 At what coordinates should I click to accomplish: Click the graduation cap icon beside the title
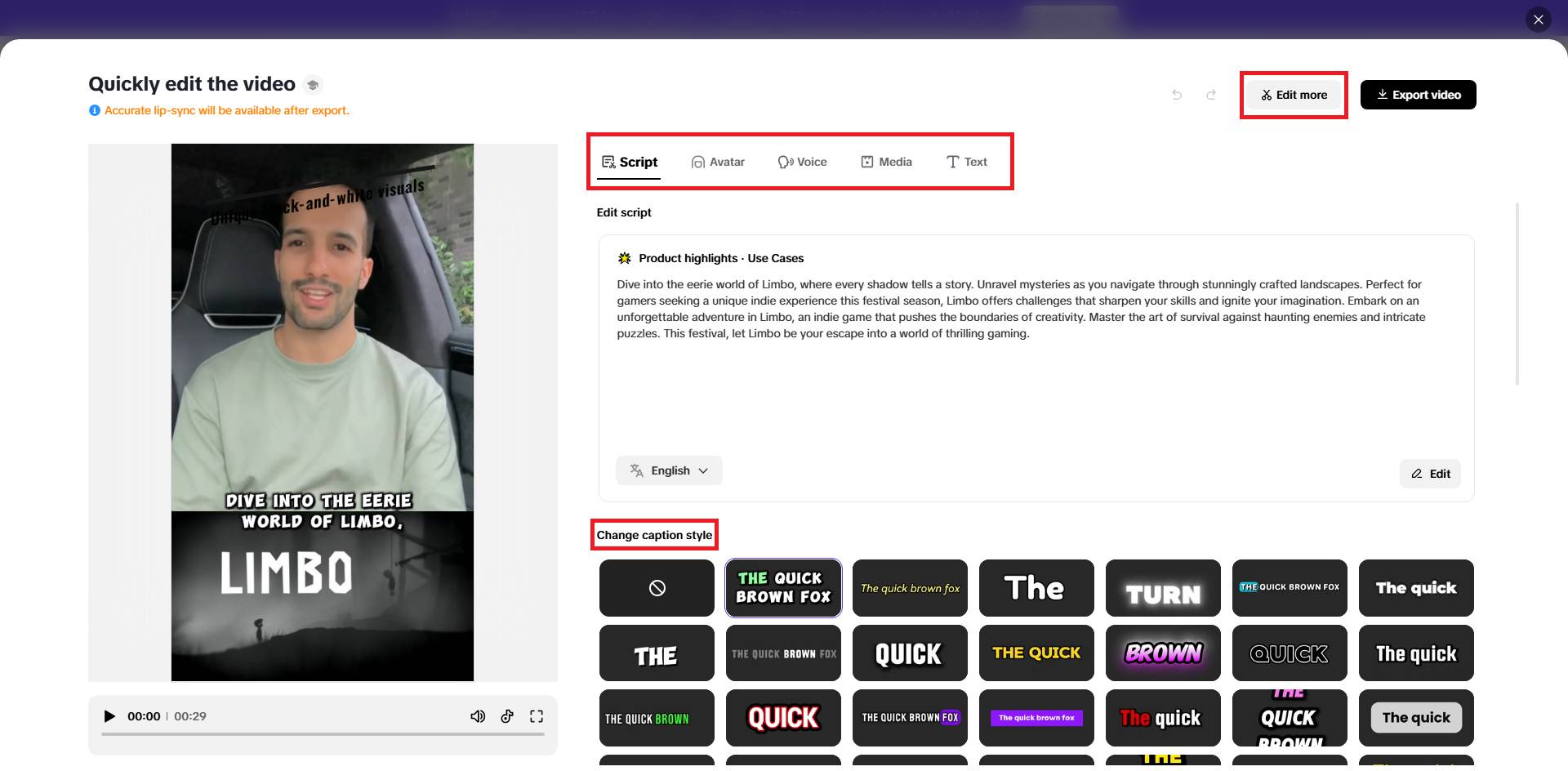coord(313,84)
